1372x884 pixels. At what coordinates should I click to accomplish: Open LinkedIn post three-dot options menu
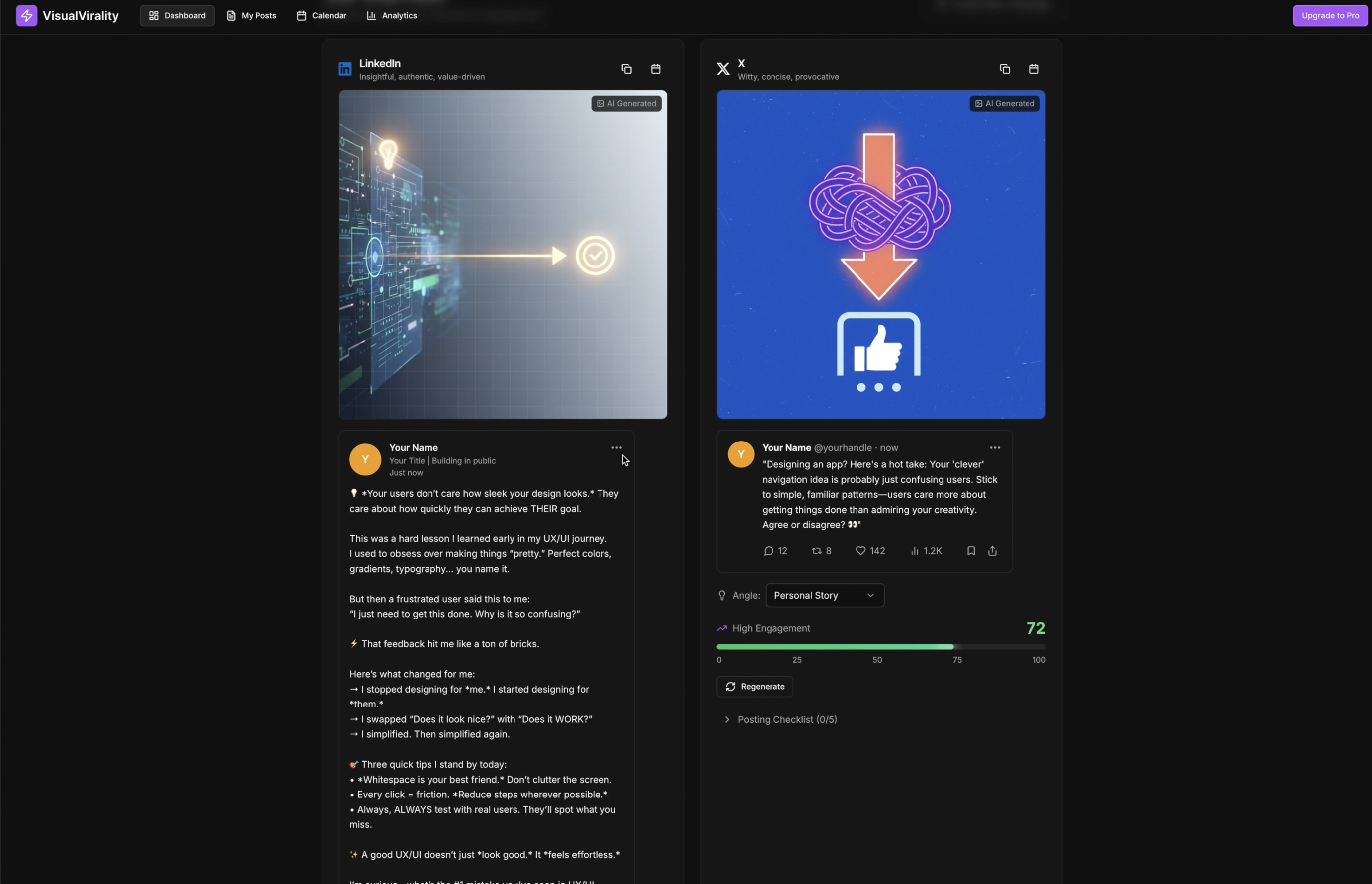616,448
